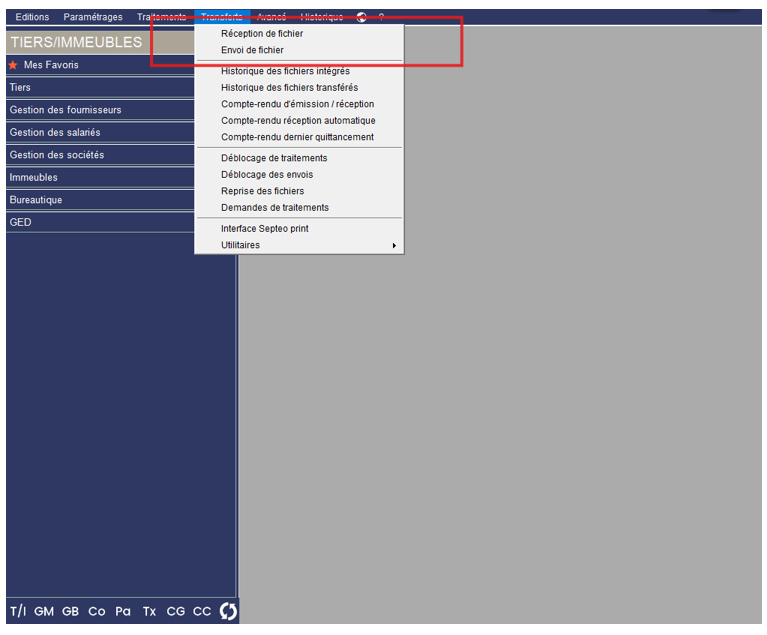The image size is (767, 635).
Task: Expand the Bureautique sidebar section
Action: 36,200
